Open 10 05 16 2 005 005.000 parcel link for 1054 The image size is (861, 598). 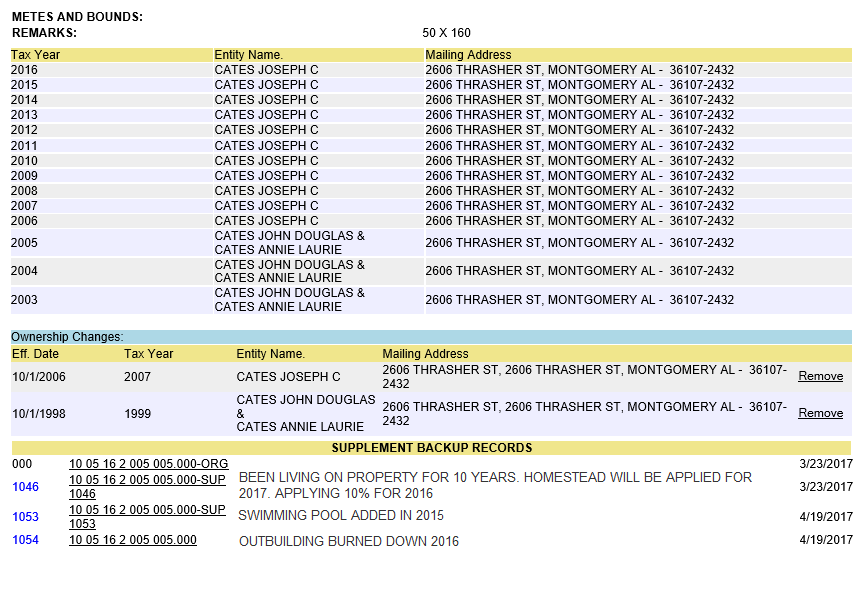132,540
